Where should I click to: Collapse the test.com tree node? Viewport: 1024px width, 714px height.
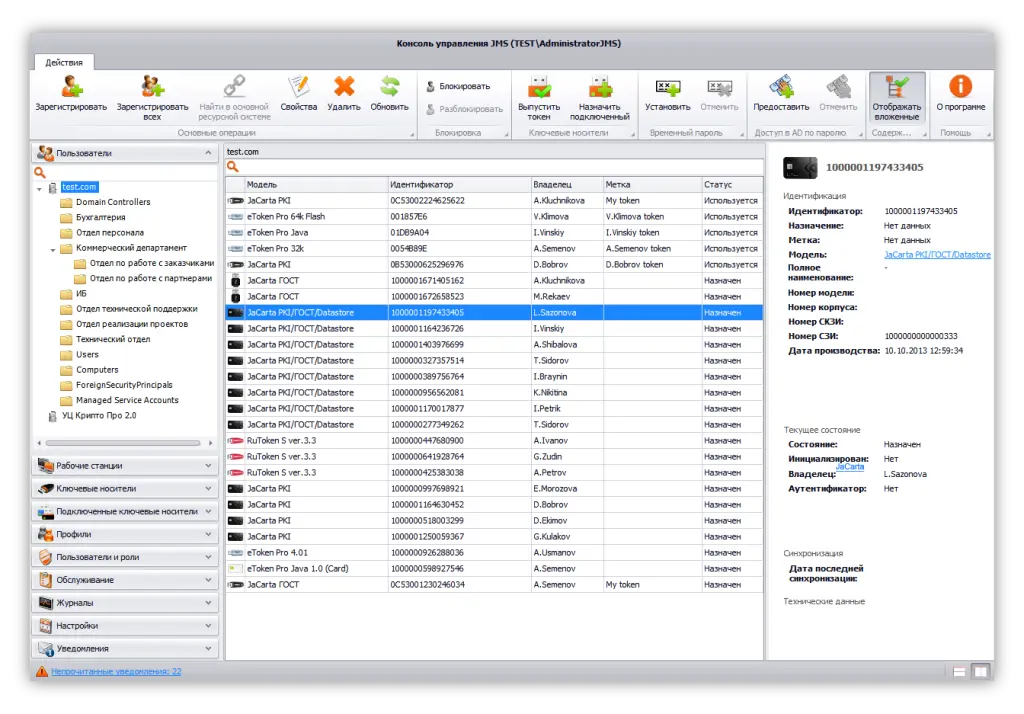pos(39,188)
